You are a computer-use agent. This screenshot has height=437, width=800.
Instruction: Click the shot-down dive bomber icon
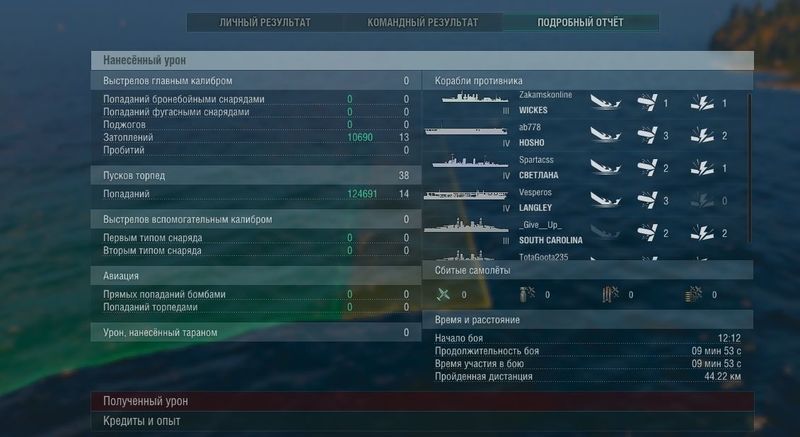point(528,294)
